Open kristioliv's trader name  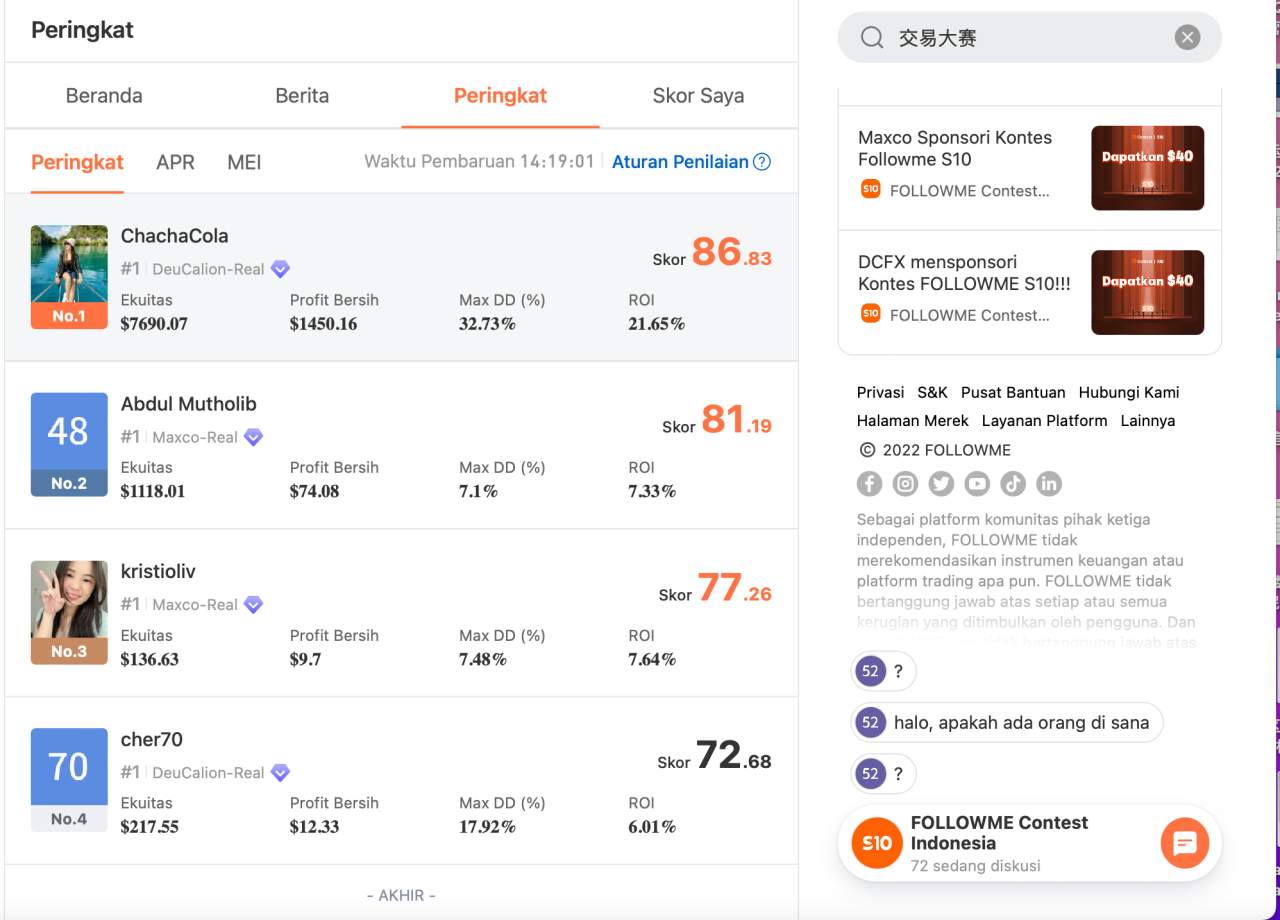pyautogui.click(x=158, y=572)
